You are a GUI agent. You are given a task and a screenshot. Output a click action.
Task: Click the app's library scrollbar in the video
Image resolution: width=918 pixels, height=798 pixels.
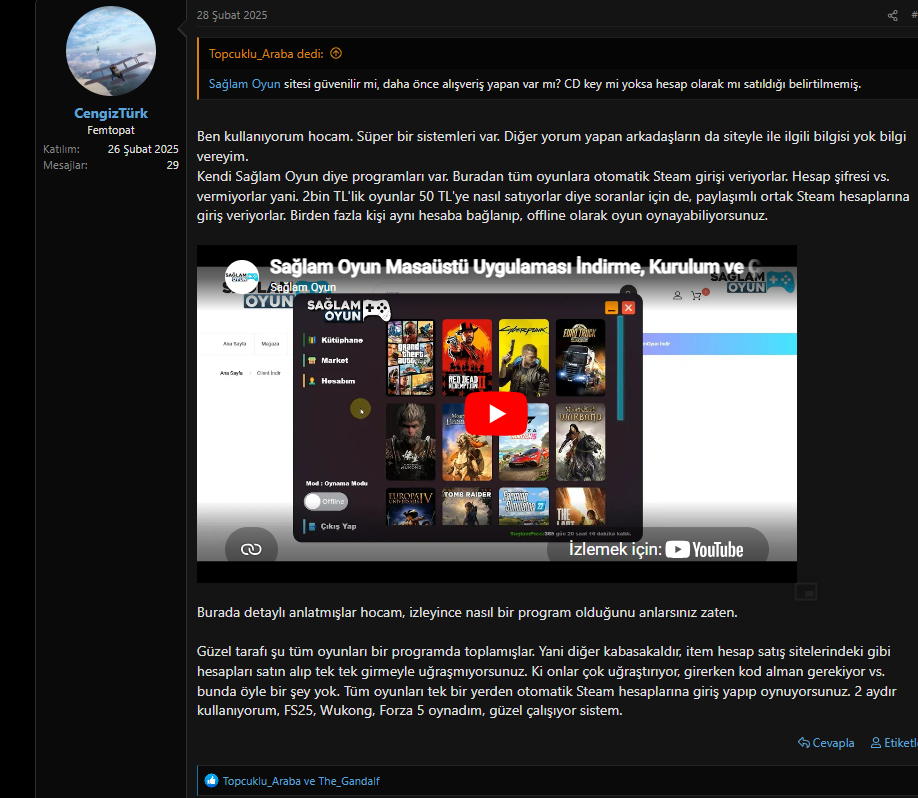[620, 369]
